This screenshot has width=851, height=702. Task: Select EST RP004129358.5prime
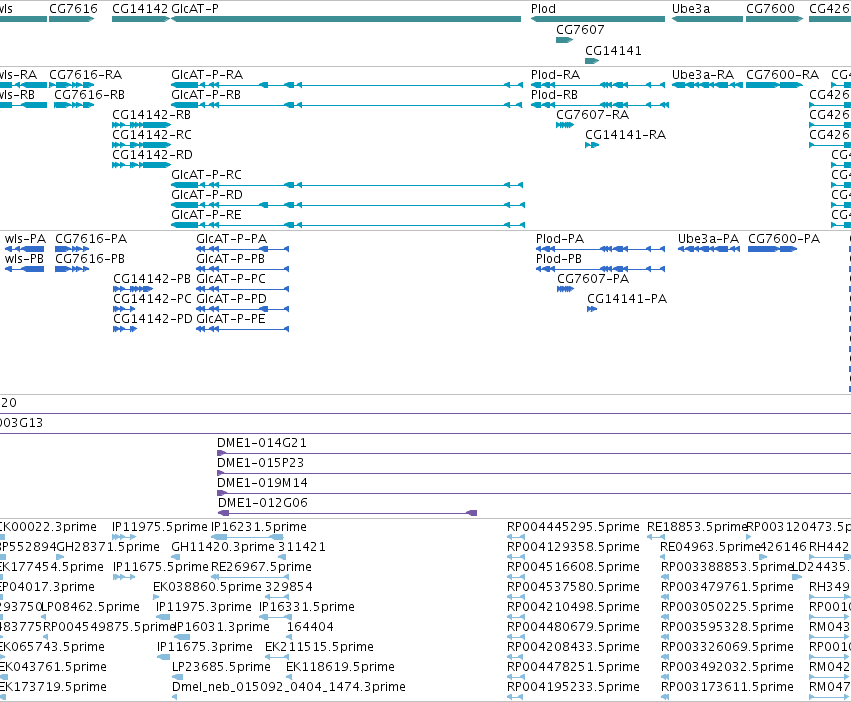(x=574, y=547)
